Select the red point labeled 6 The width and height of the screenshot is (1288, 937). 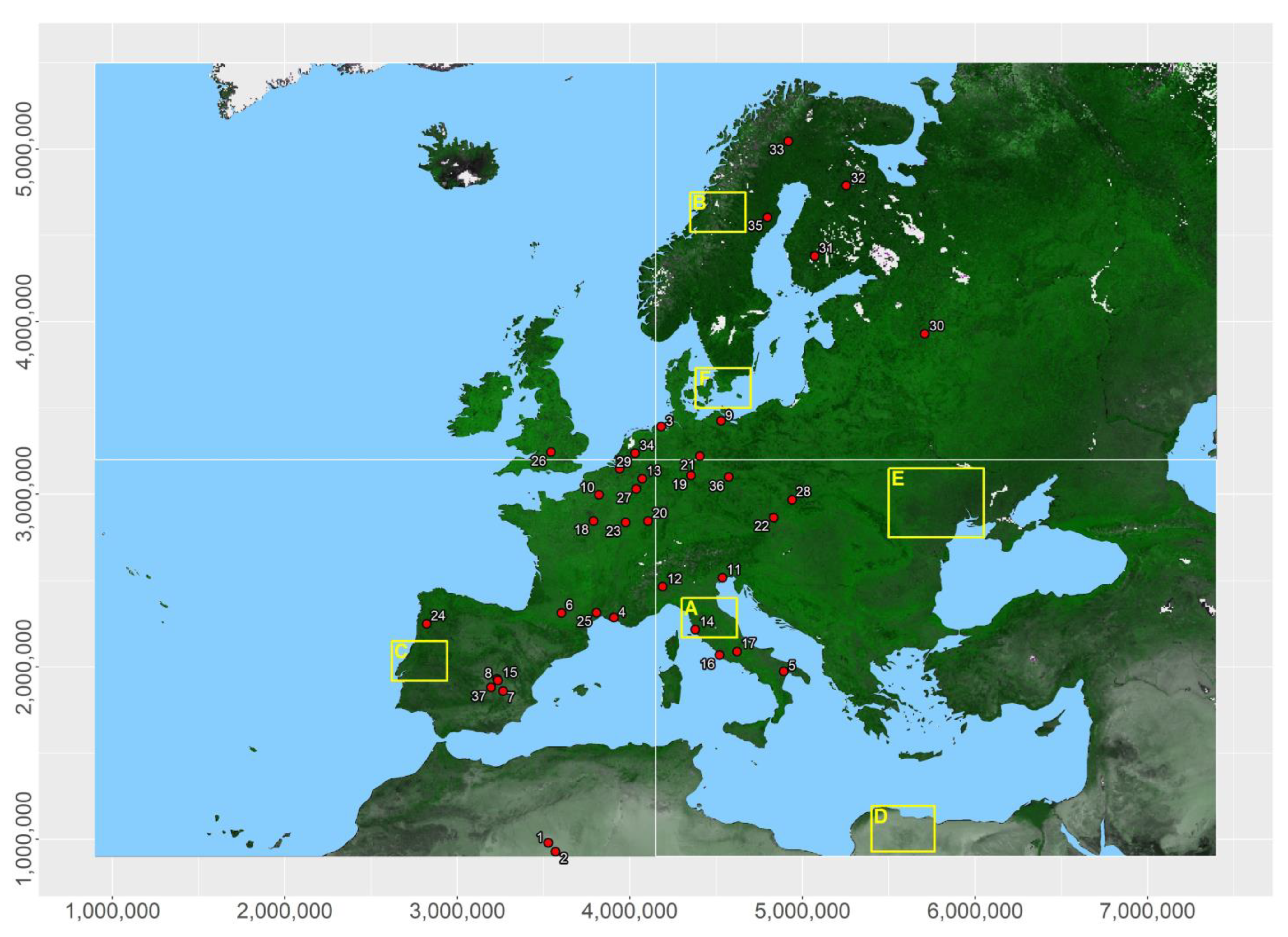click(562, 613)
